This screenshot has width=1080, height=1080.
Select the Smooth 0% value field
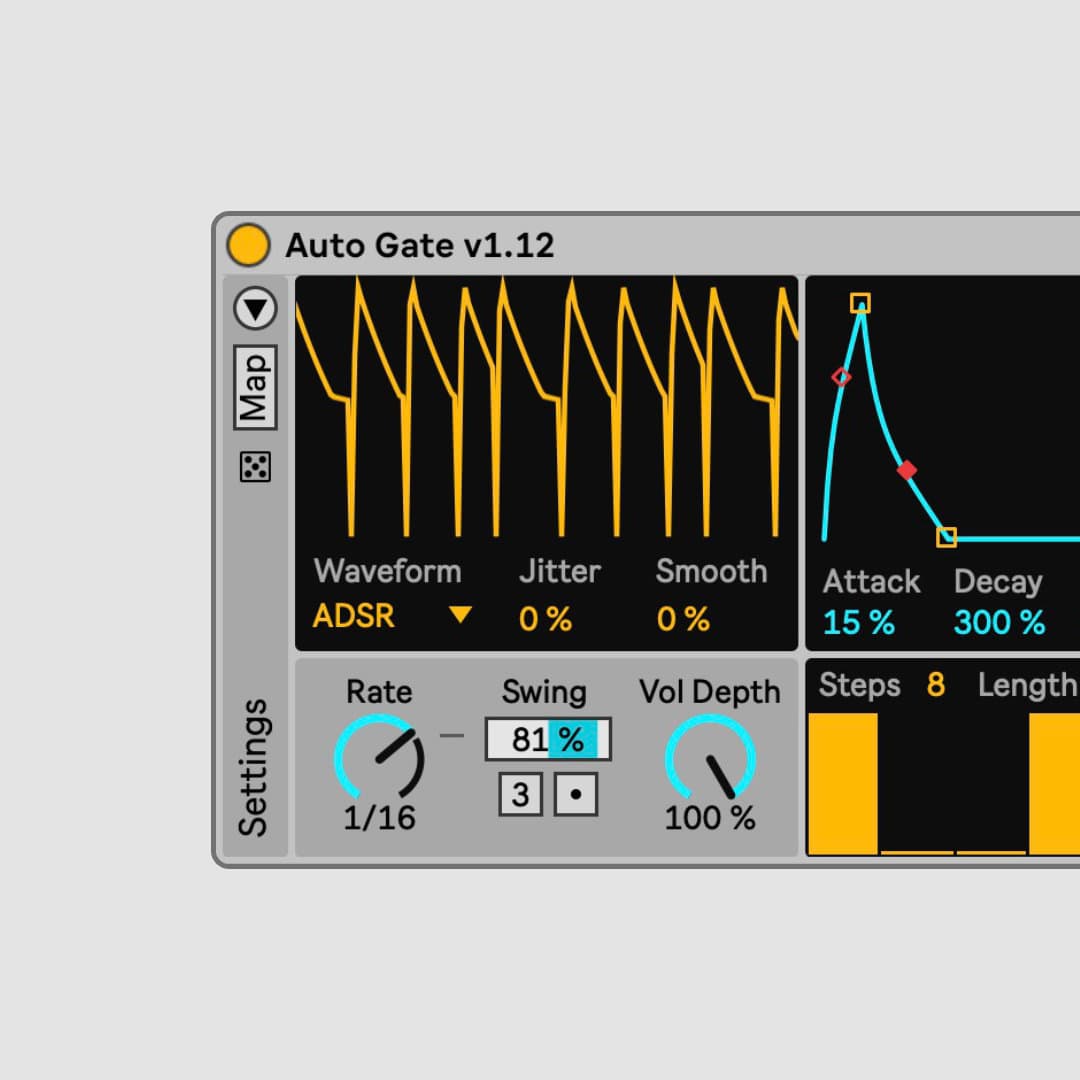coord(682,620)
